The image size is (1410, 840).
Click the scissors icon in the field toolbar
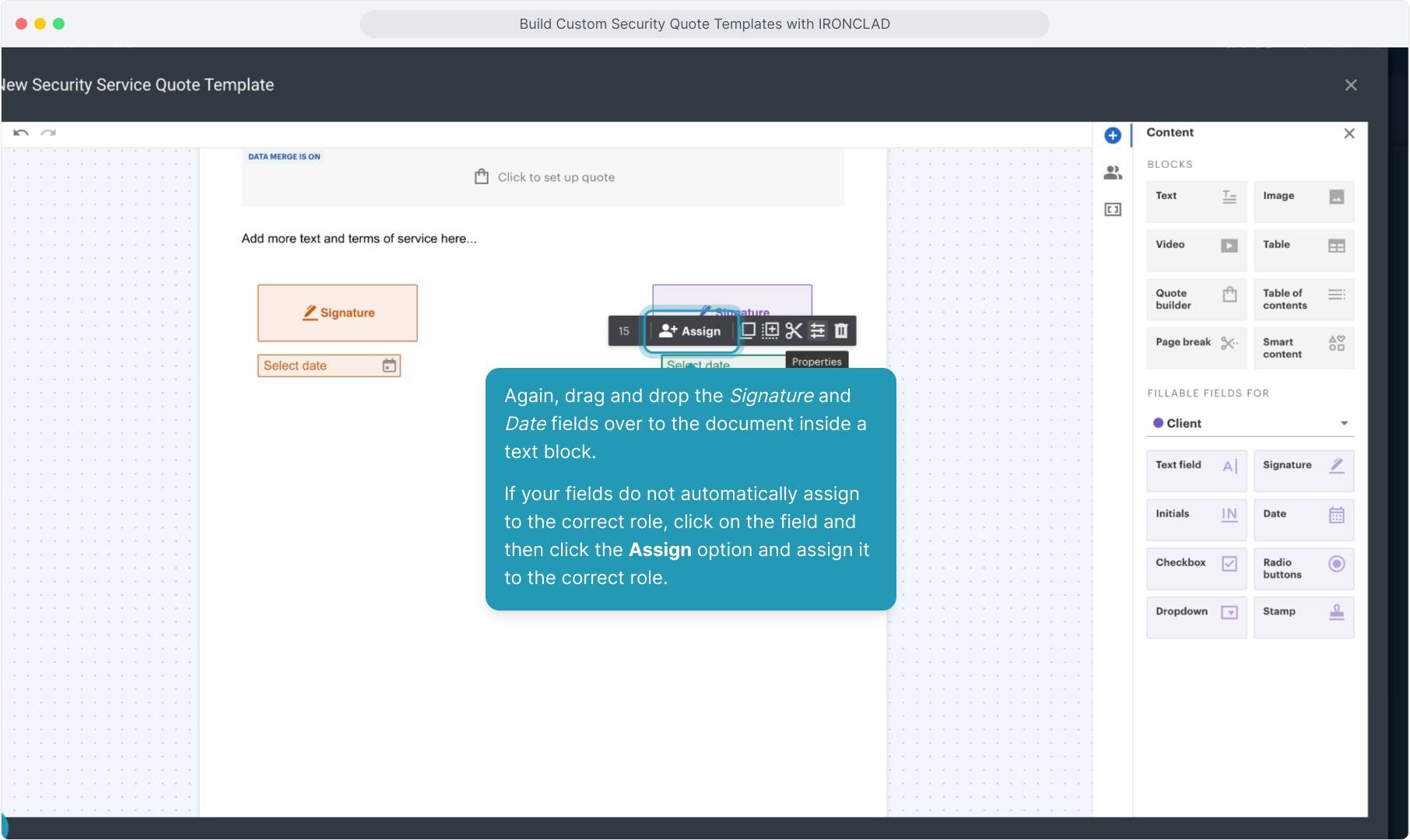[794, 331]
